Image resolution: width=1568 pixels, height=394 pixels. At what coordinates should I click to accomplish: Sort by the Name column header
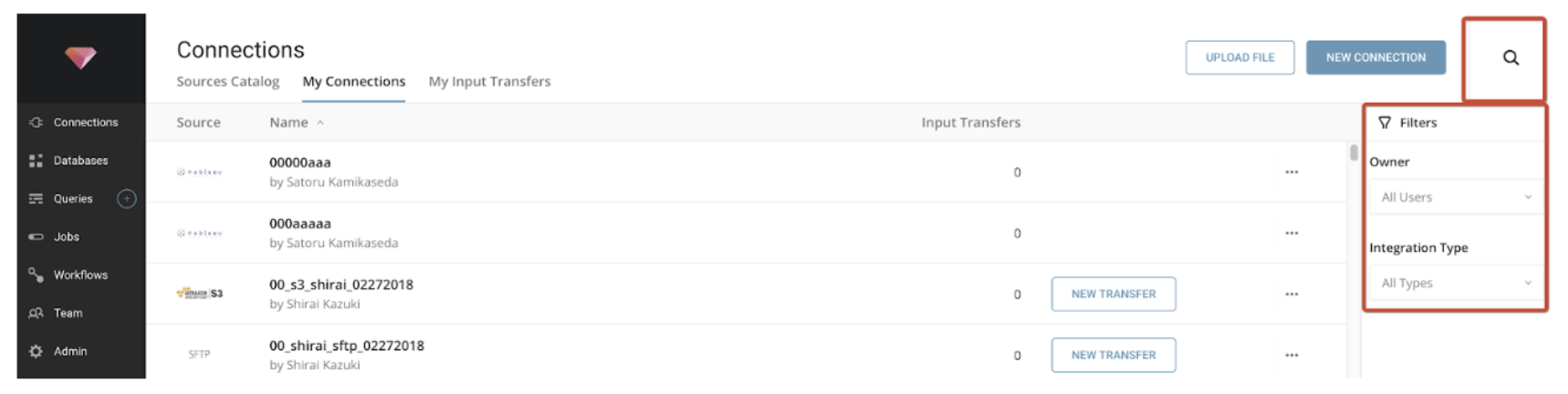click(289, 122)
